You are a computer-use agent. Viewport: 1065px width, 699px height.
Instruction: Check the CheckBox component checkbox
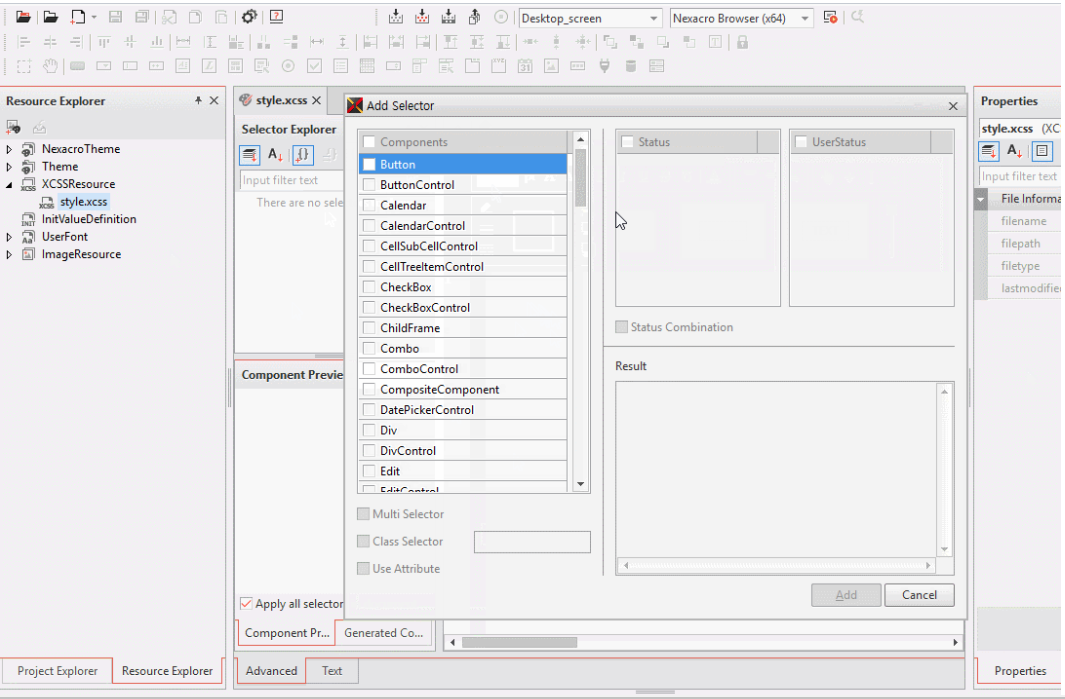pos(369,287)
